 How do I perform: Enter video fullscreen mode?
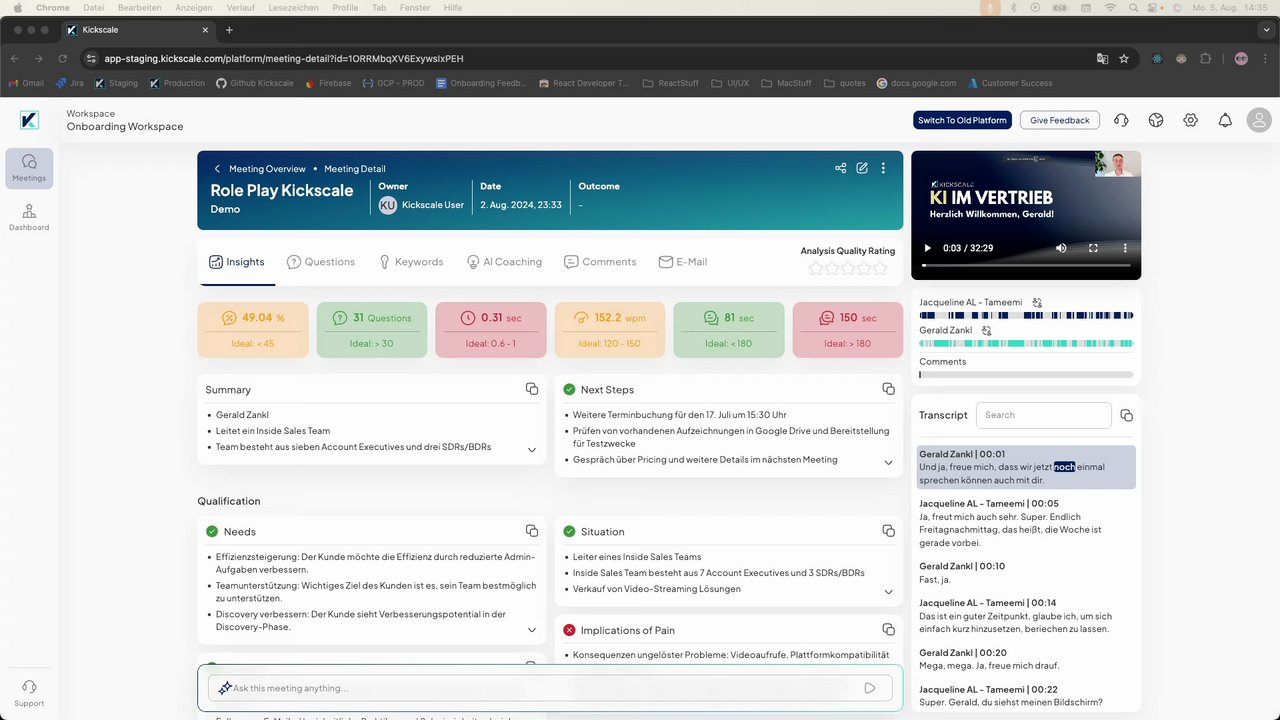click(x=1093, y=248)
